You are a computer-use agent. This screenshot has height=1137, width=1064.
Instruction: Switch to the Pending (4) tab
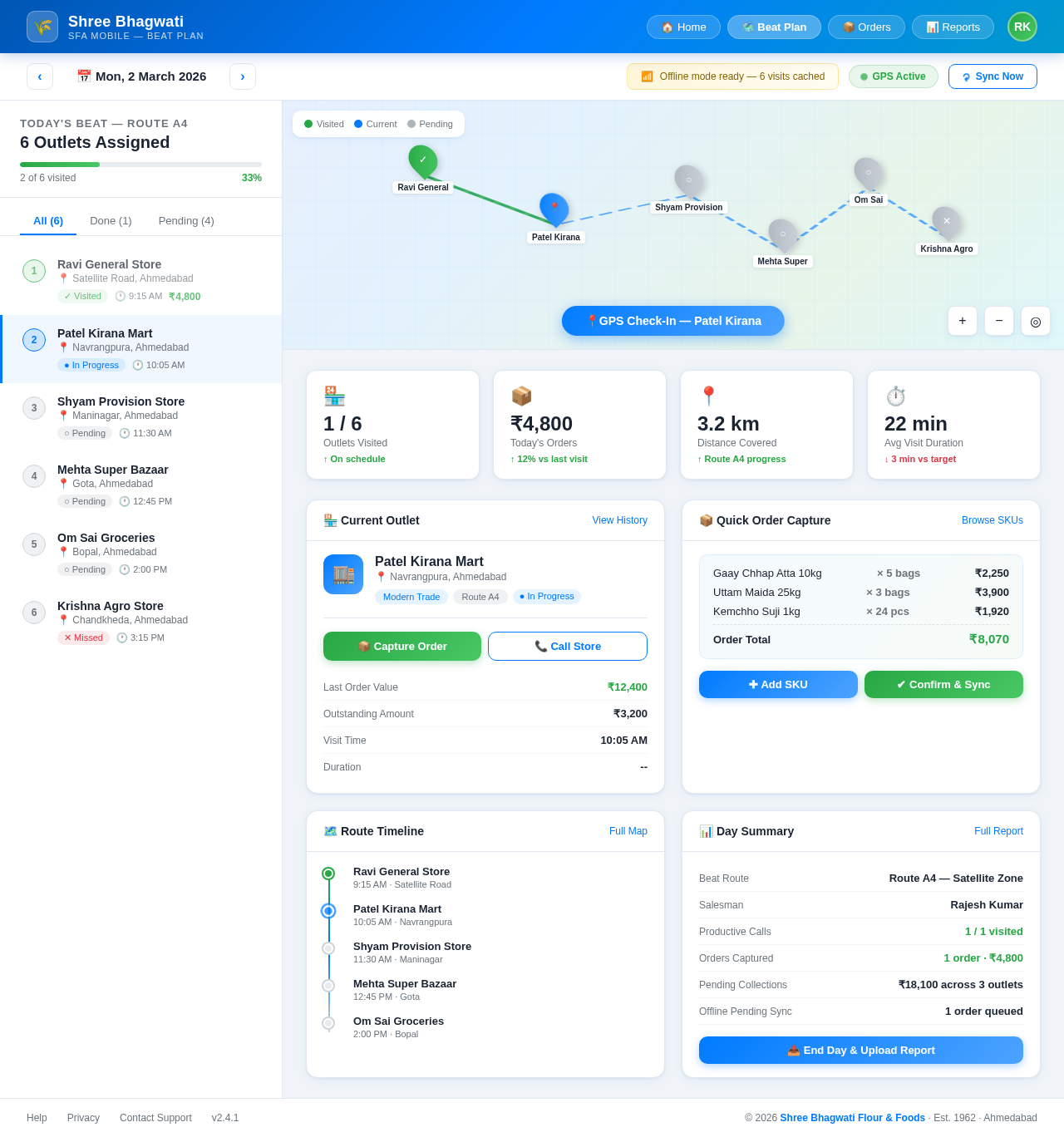[x=186, y=220]
